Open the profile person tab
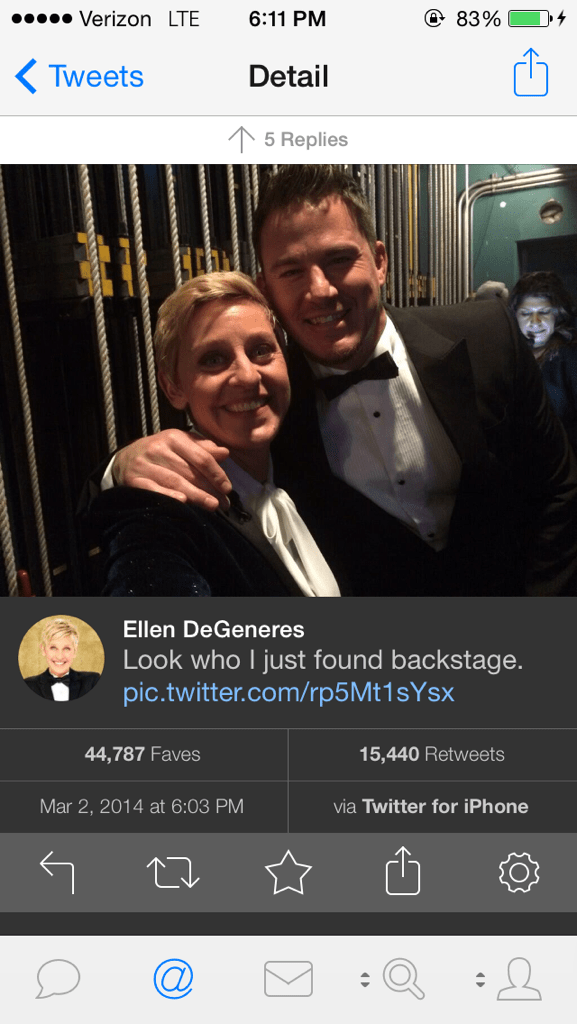Screen dimensions: 577x1024 click(520, 979)
